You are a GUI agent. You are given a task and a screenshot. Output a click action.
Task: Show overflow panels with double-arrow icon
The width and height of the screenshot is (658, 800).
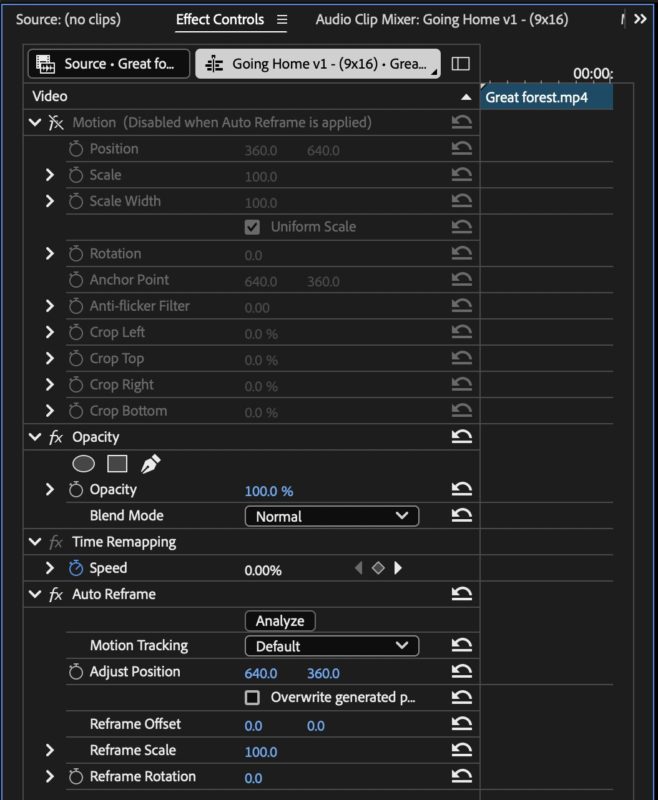pos(640,19)
